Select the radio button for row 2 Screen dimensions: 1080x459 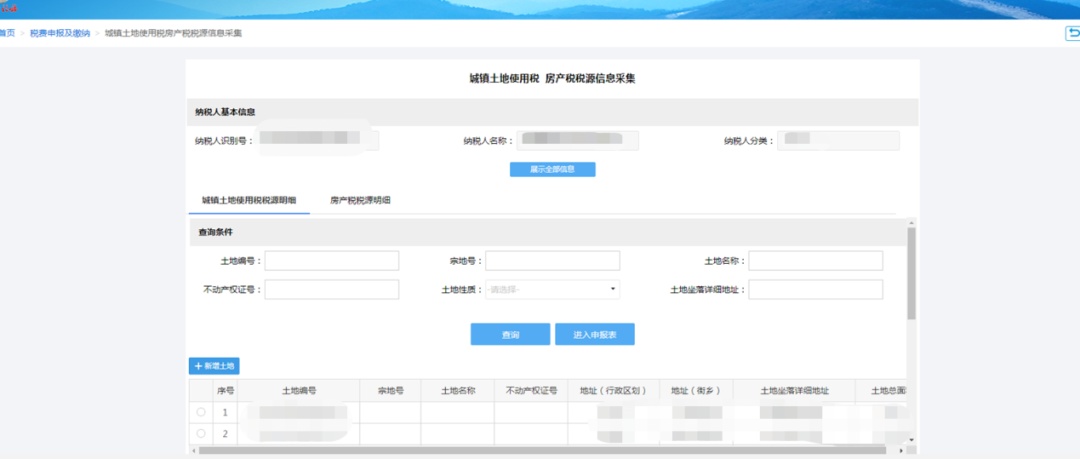(201, 433)
